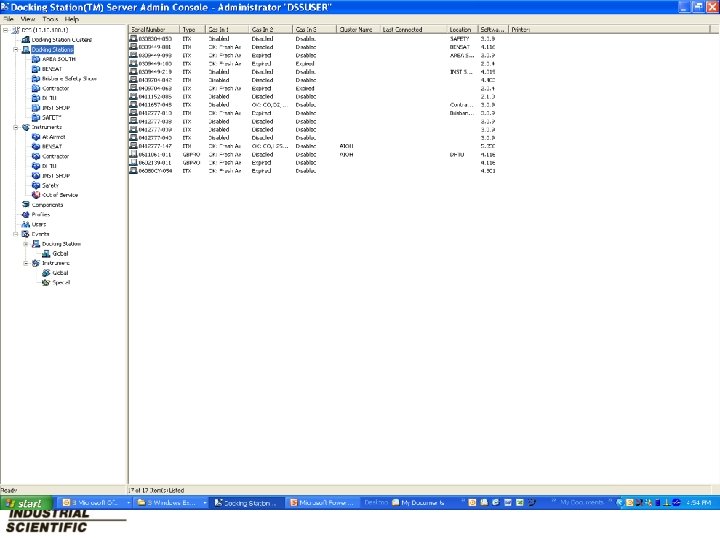Collapse the Instruments tree branch
This screenshot has width=720, height=540.
[16, 127]
